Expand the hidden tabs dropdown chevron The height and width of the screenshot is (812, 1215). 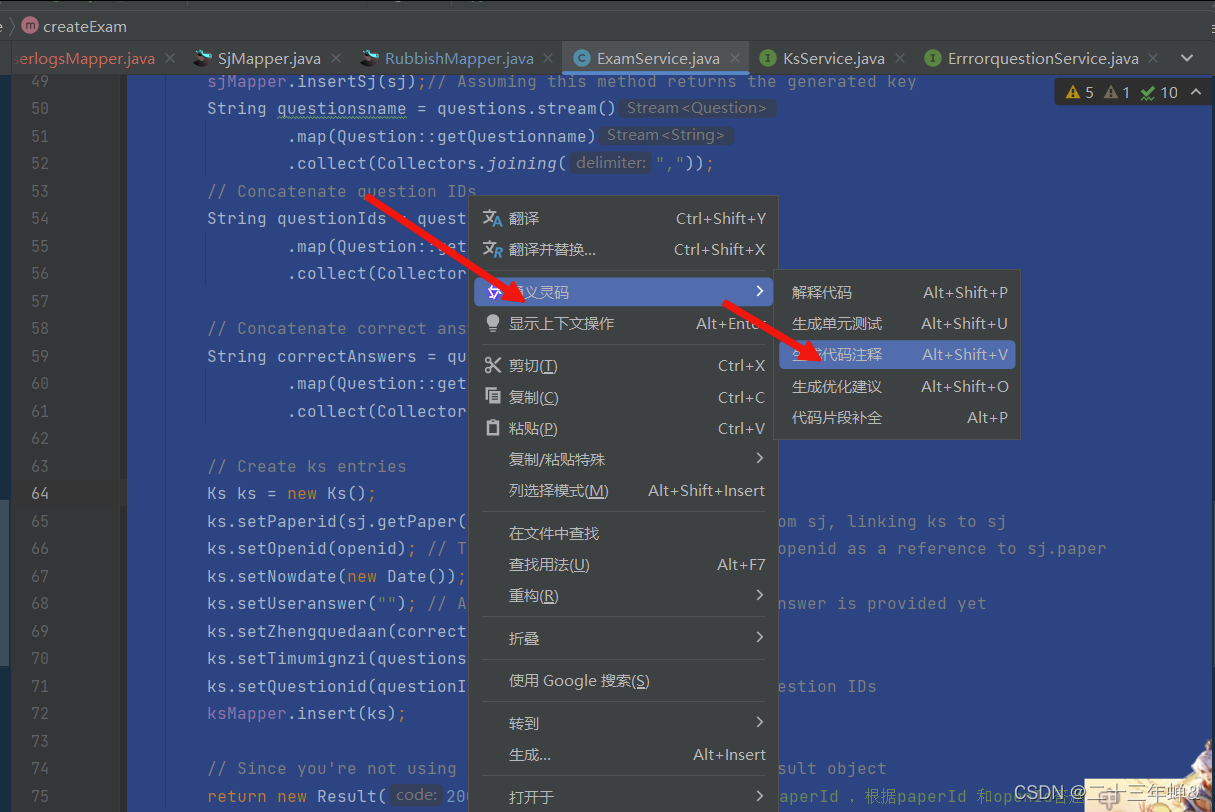pos(1187,58)
